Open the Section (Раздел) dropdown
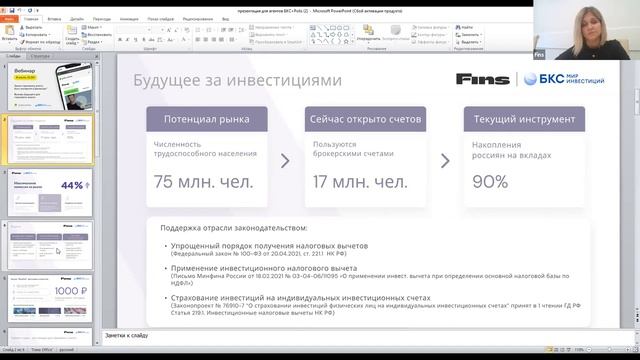The image size is (640, 360). pyautogui.click(x=92, y=42)
